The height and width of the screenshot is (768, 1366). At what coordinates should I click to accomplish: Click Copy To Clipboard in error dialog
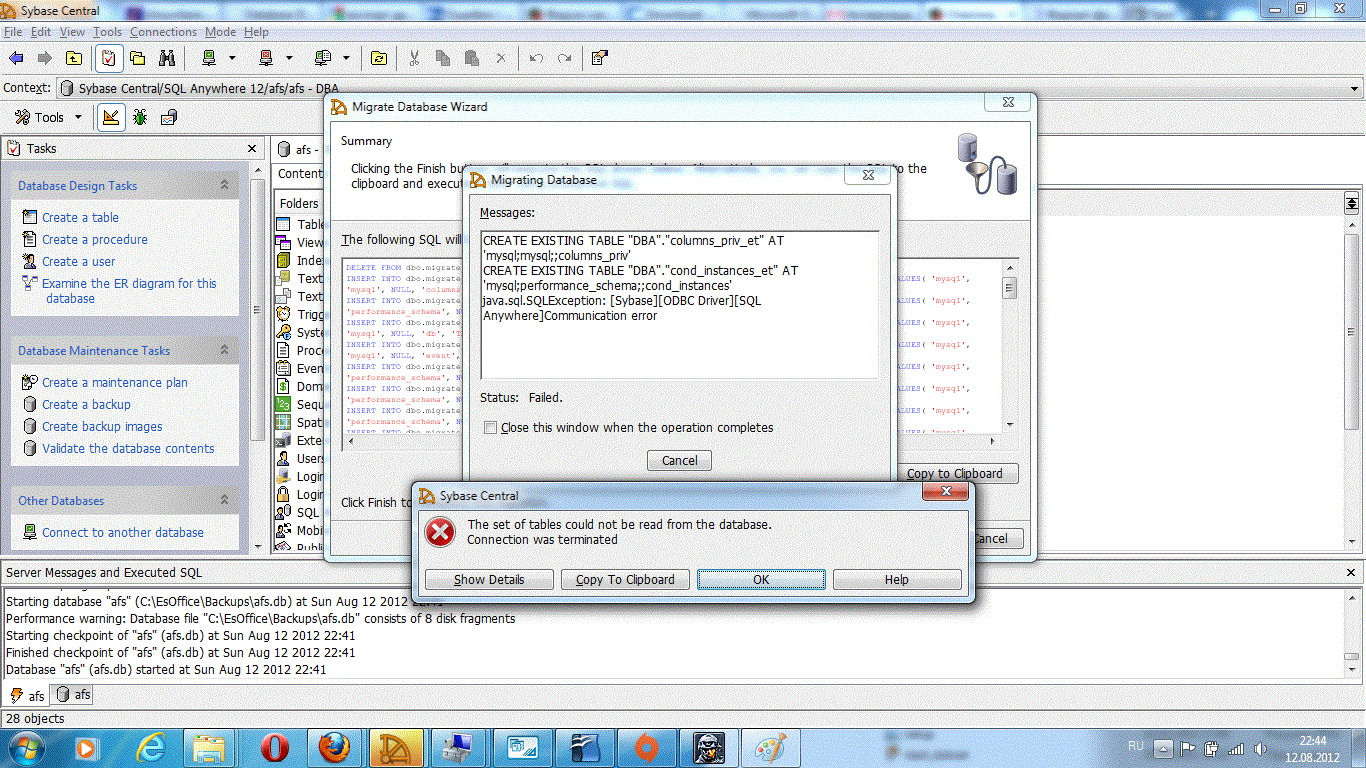coord(625,579)
